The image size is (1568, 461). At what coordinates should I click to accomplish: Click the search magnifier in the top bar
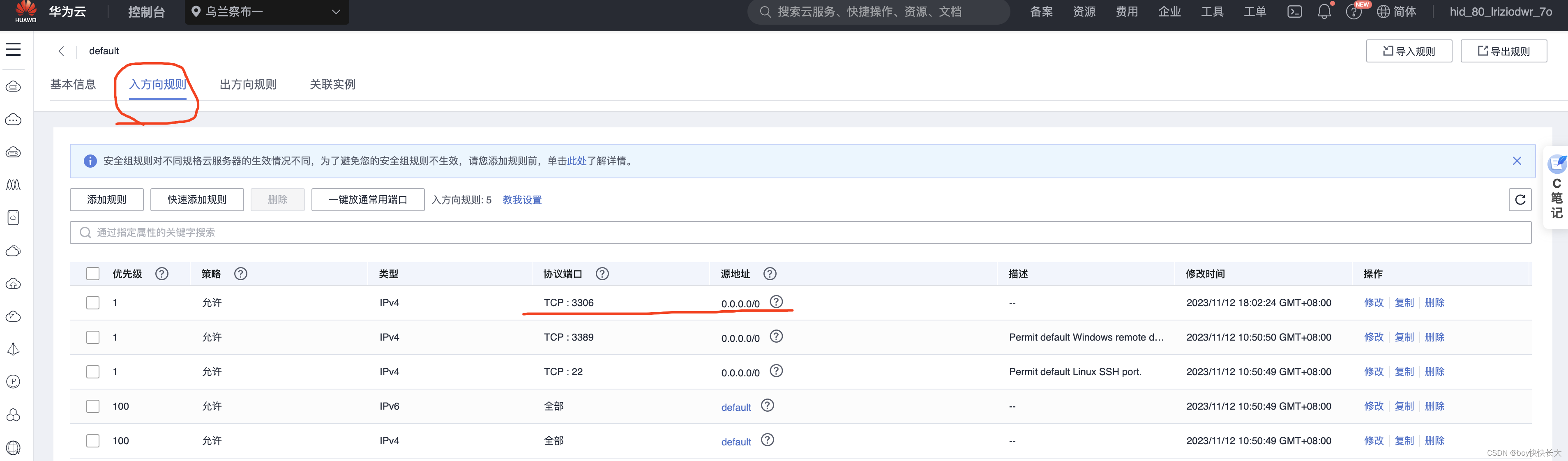pyautogui.click(x=766, y=12)
